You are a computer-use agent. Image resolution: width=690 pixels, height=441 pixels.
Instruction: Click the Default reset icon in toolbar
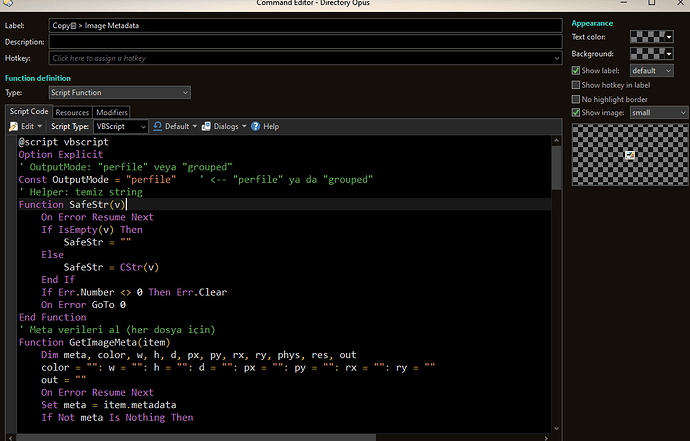(x=158, y=127)
